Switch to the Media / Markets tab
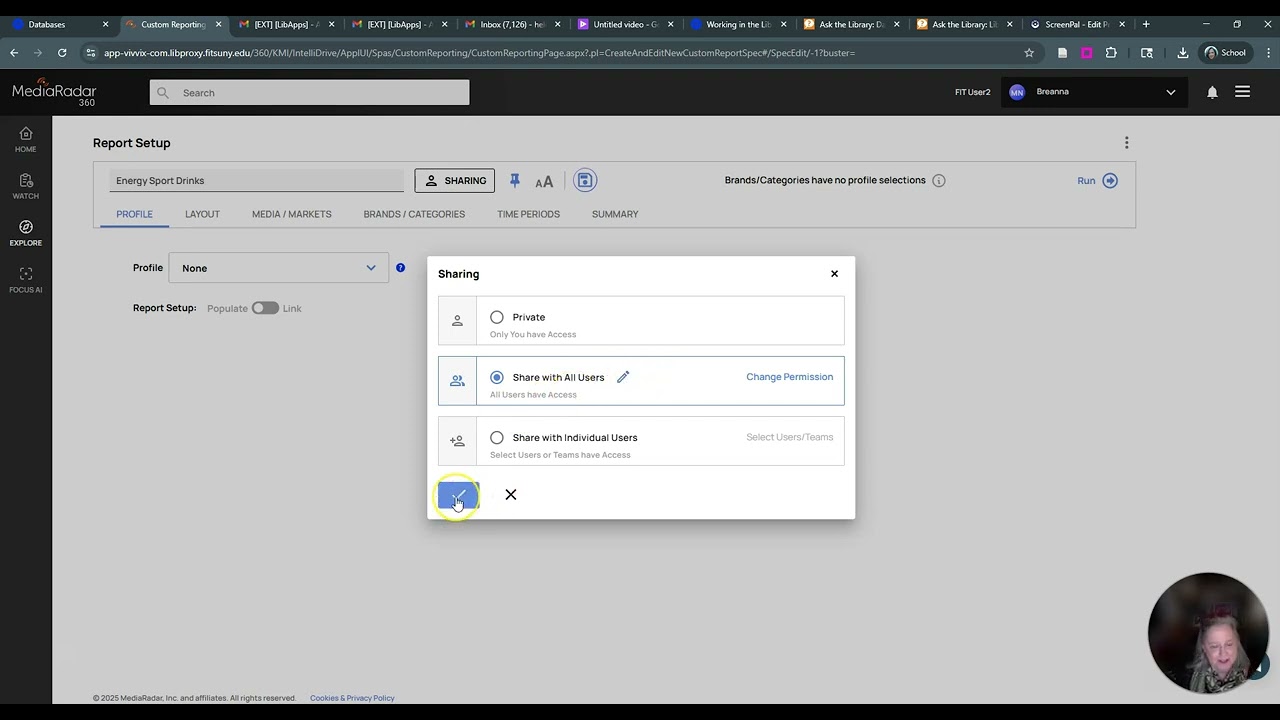This screenshot has width=1280, height=720. click(x=291, y=214)
